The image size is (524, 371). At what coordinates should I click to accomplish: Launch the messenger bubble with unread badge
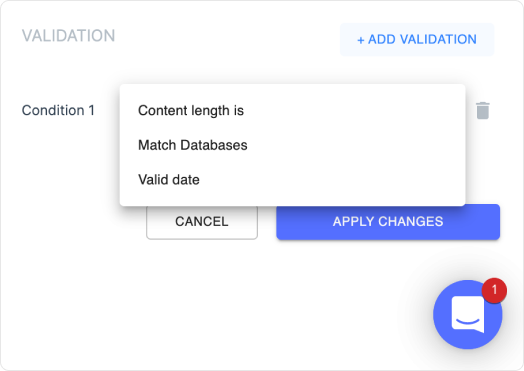pos(468,315)
